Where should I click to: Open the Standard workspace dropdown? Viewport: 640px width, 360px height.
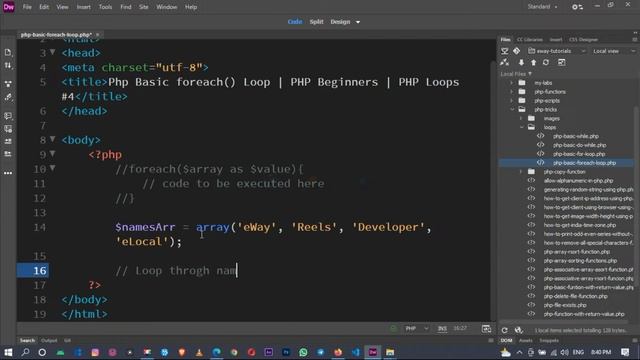542,7
